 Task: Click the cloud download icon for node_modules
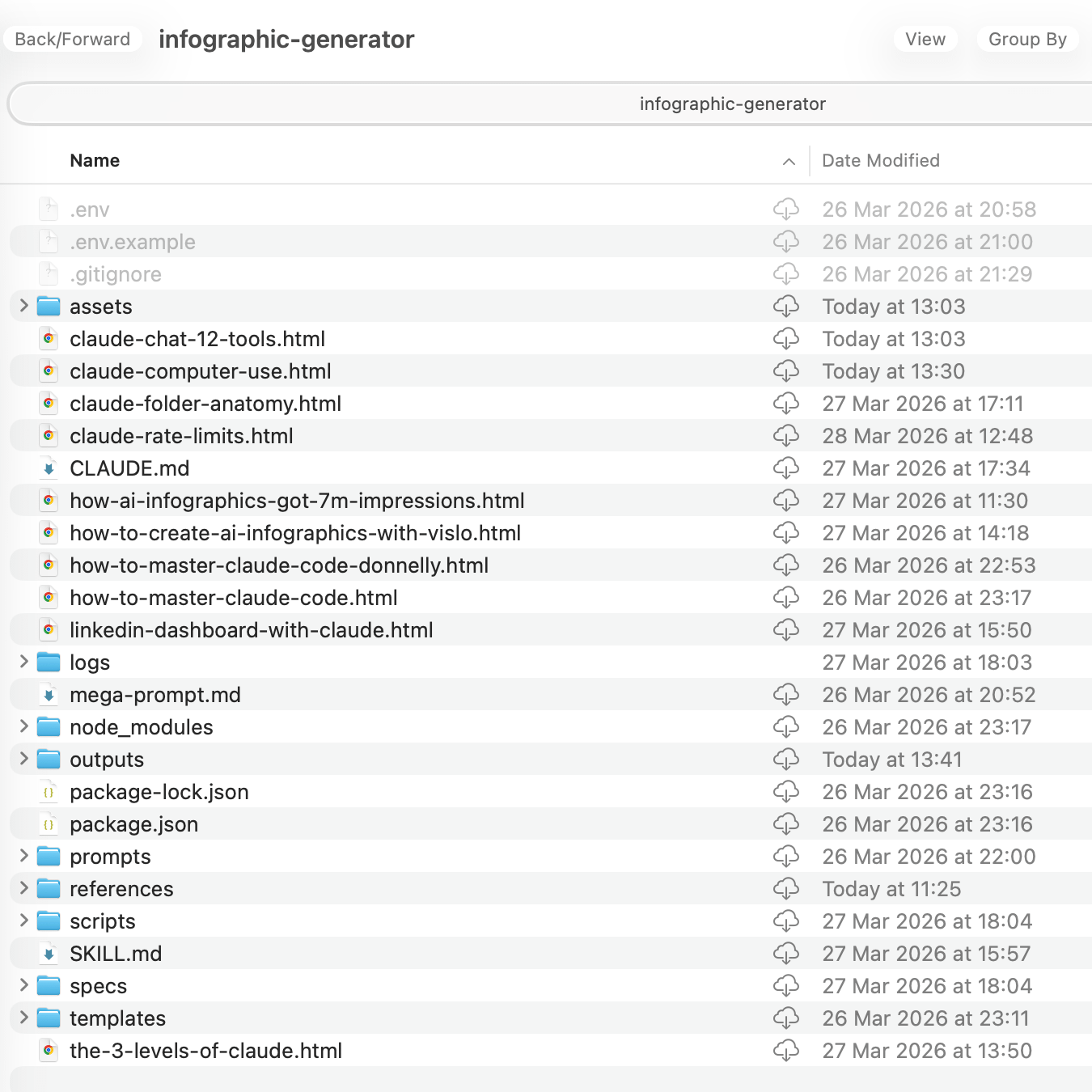pyautogui.click(x=786, y=727)
